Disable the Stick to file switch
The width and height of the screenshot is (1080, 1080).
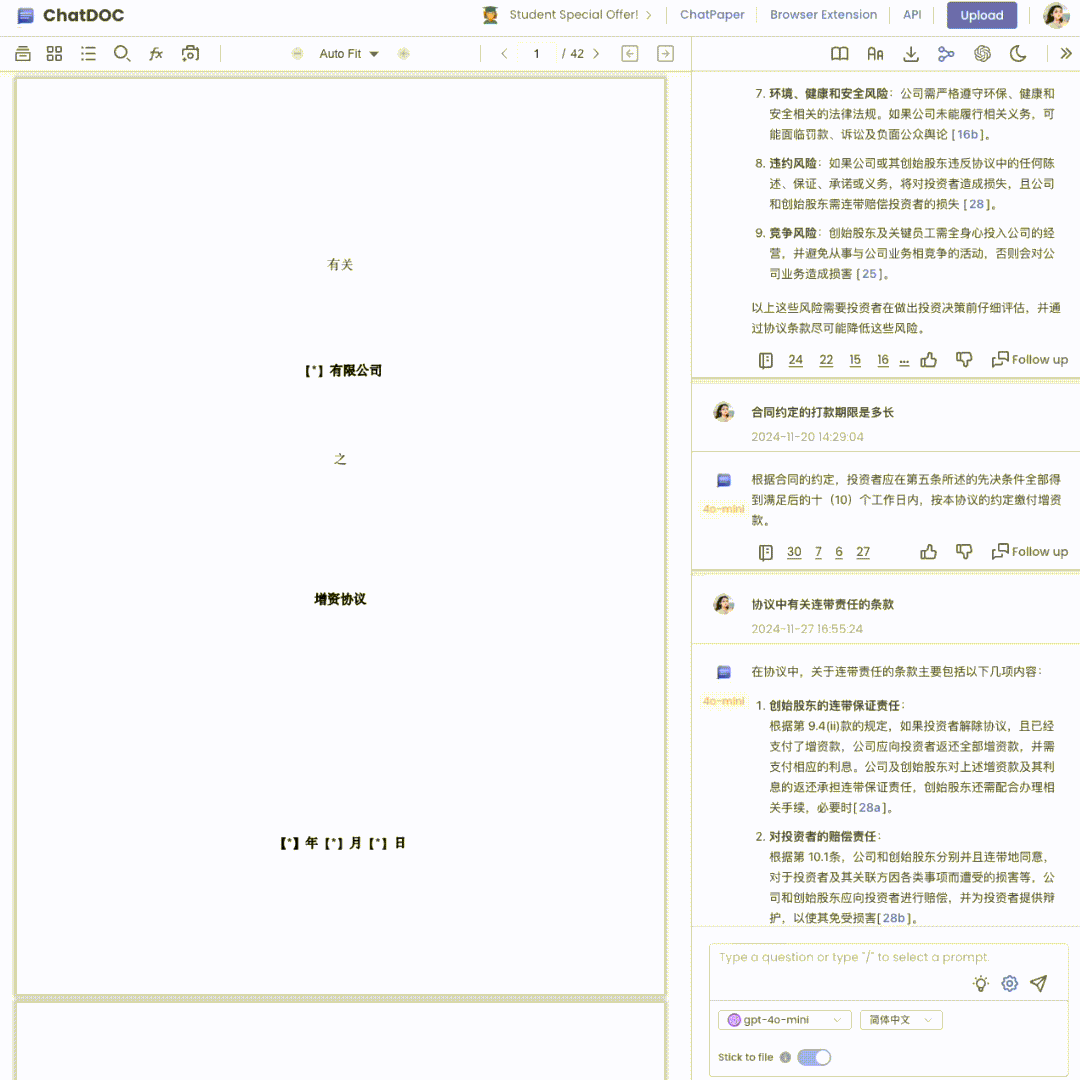(x=814, y=1057)
